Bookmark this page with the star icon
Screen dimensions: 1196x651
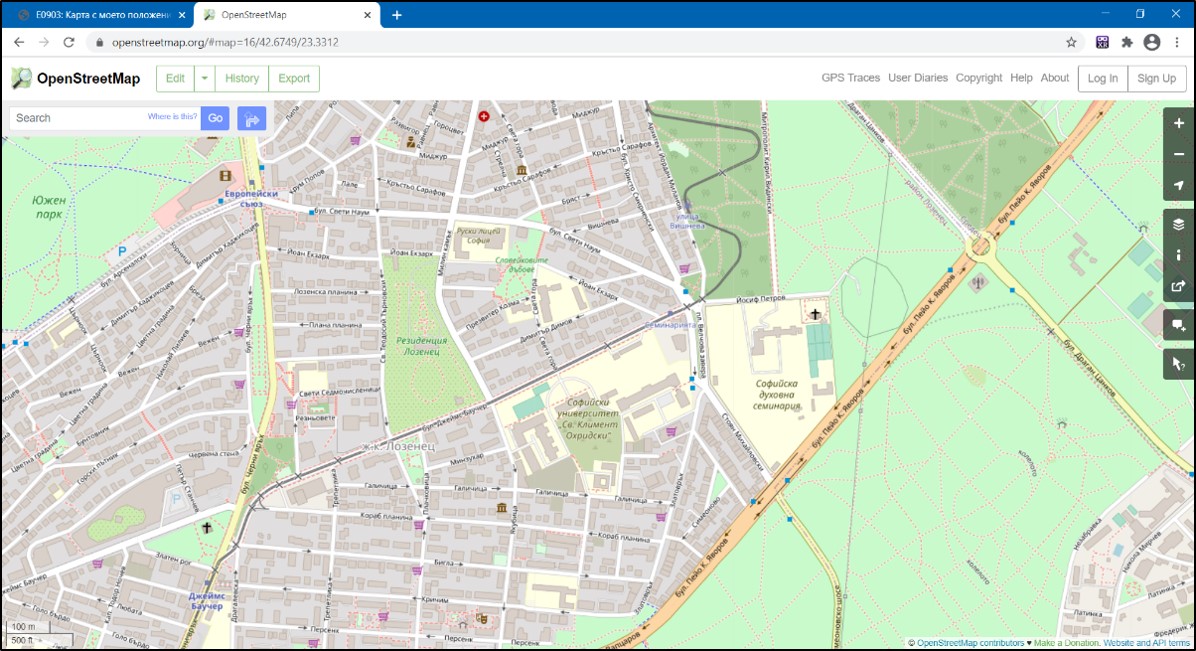point(1071,42)
